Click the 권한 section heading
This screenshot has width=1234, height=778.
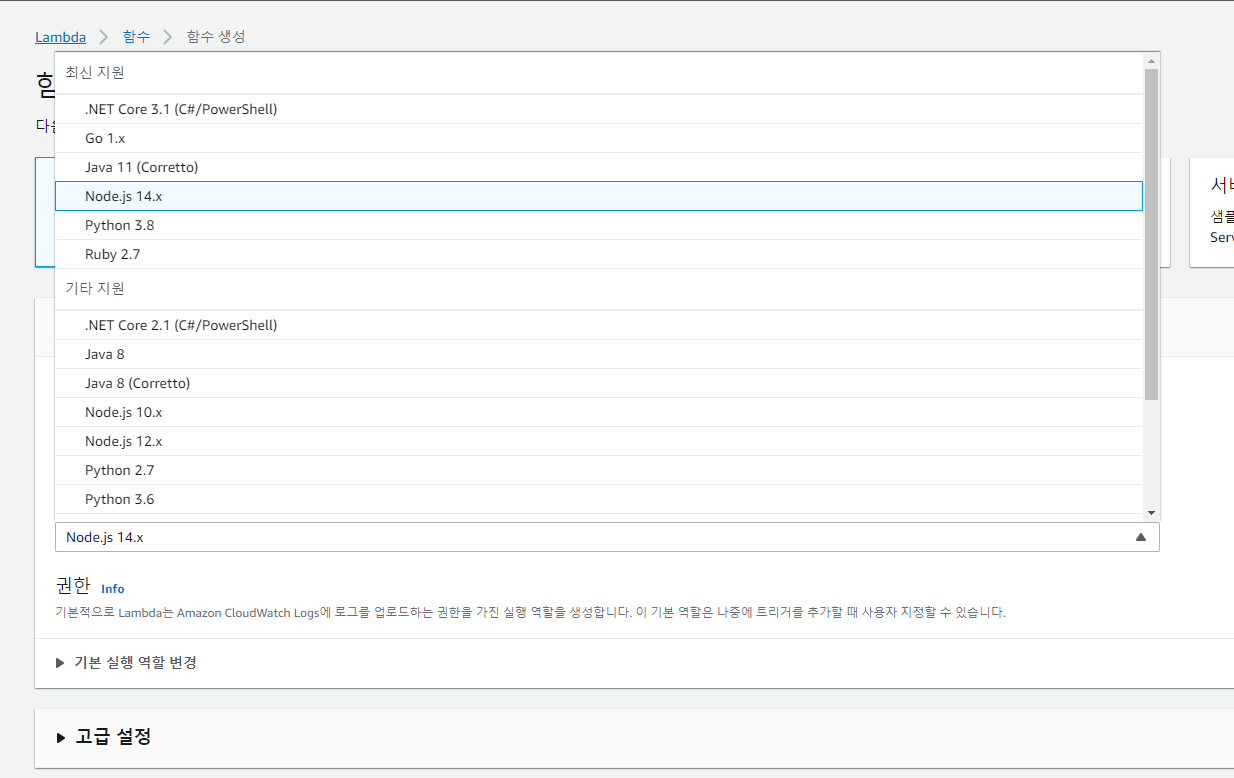(x=73, y=585)
